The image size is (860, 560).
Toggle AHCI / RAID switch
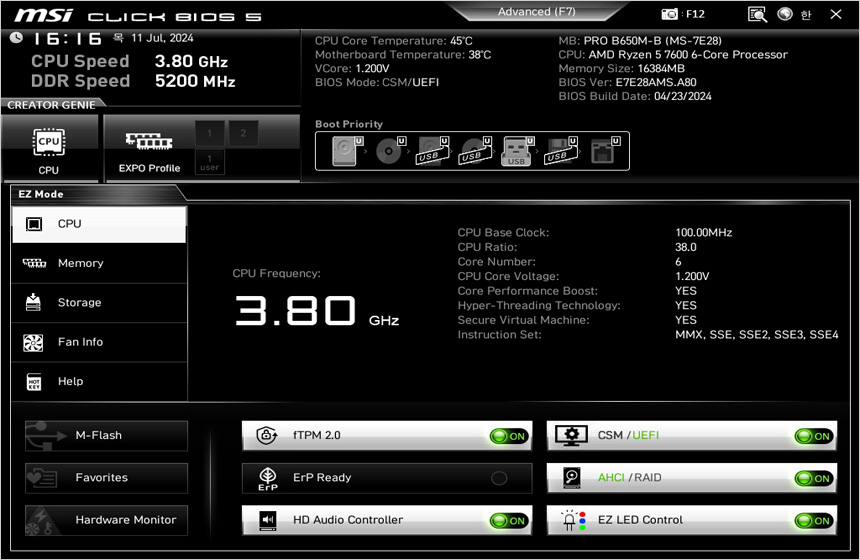point(814,479)
